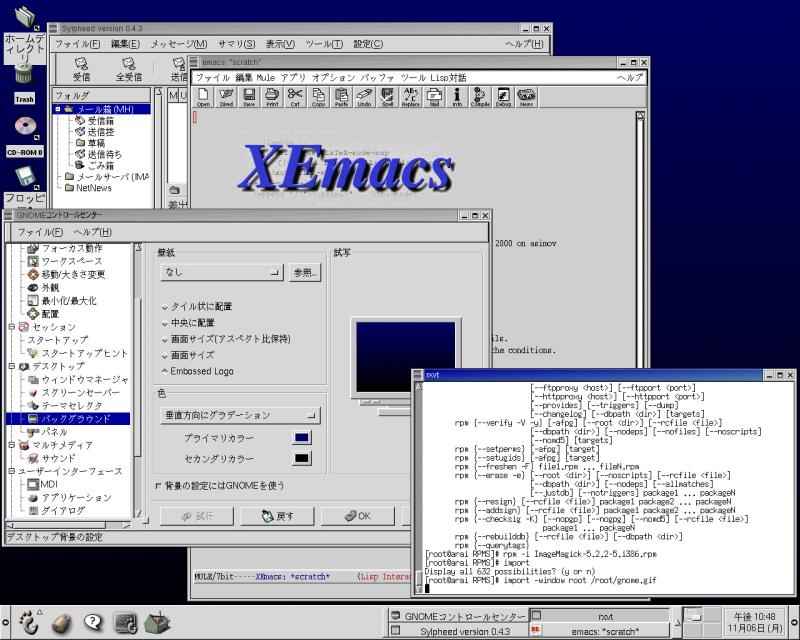This screenshot has width=800, height=640.
Task: Open the help question mark launcher in panel
Action: 93,622
